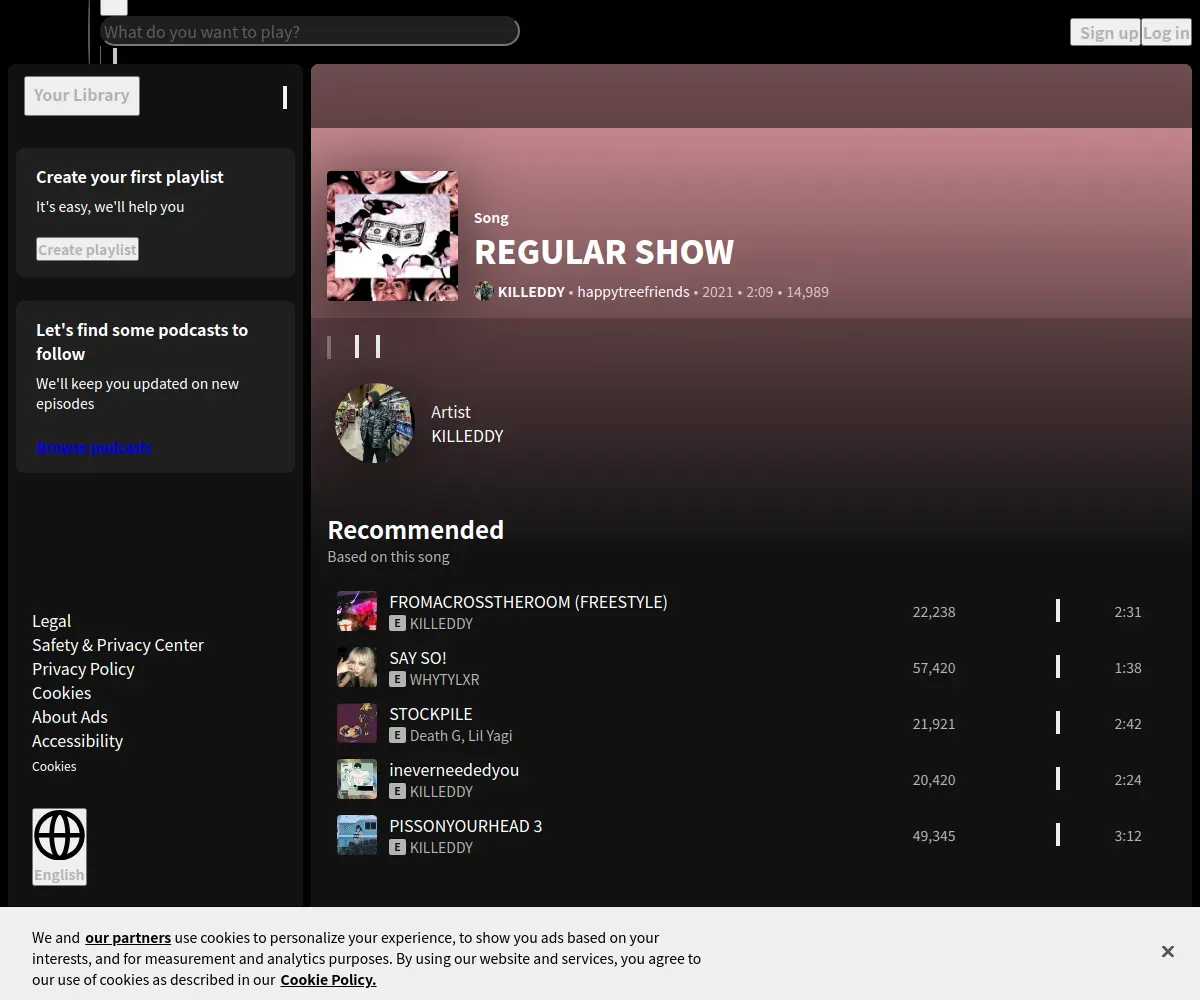This screenshot has width=1200, height=1000.
Task: Click the English language button label
Action: (59, 875)
